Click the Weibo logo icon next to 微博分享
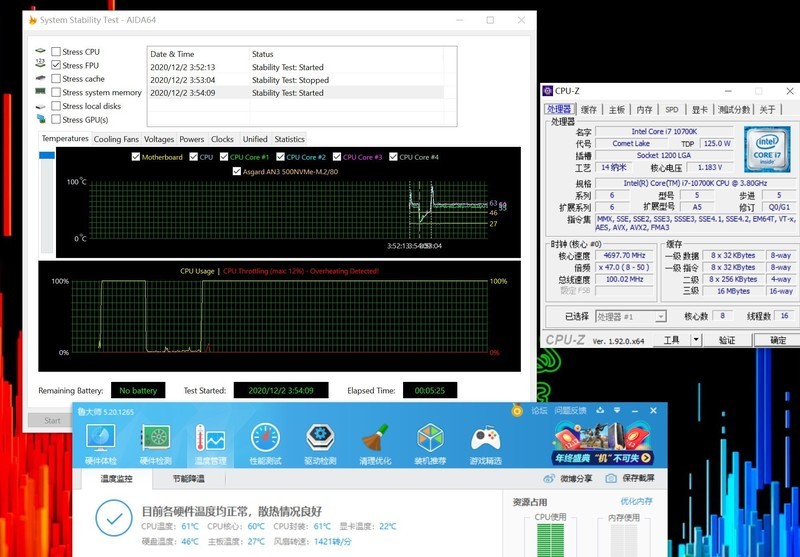The height and width of the screenshot is (557, 800). point(549,478)
